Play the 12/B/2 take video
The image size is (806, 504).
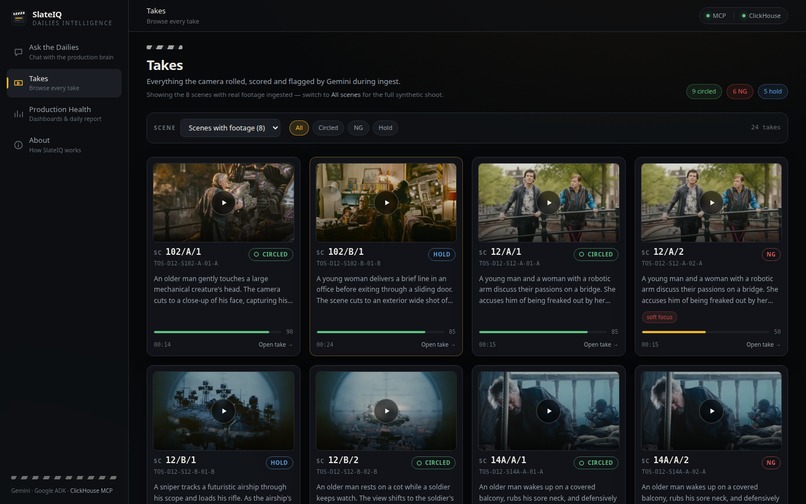(x=386, y=411)
